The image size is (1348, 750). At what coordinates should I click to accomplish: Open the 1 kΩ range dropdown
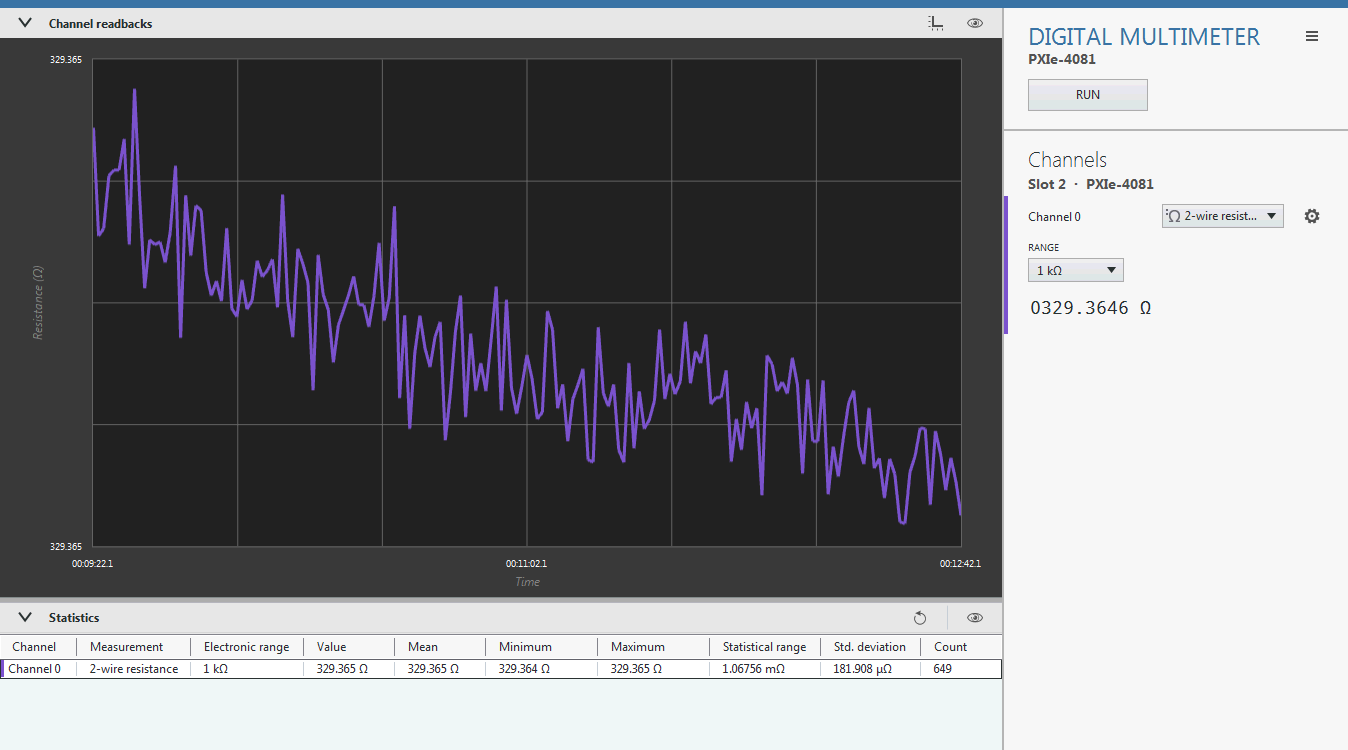tap(1075, 270)
